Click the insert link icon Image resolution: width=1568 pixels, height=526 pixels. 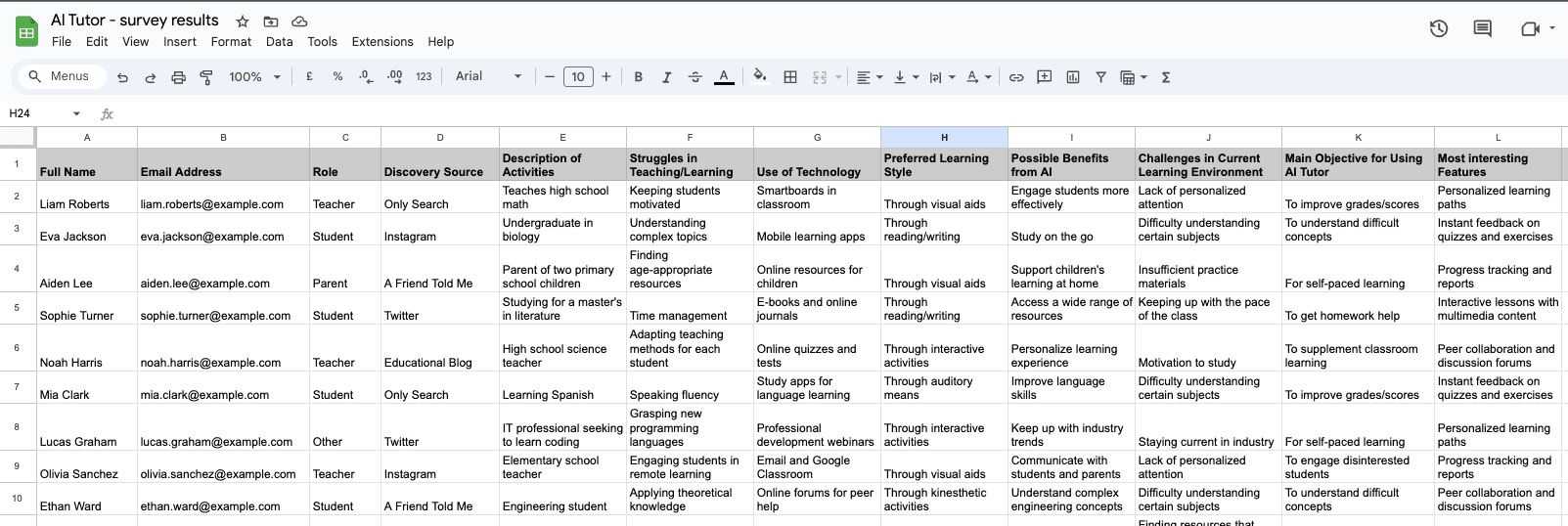(1016, 77)
